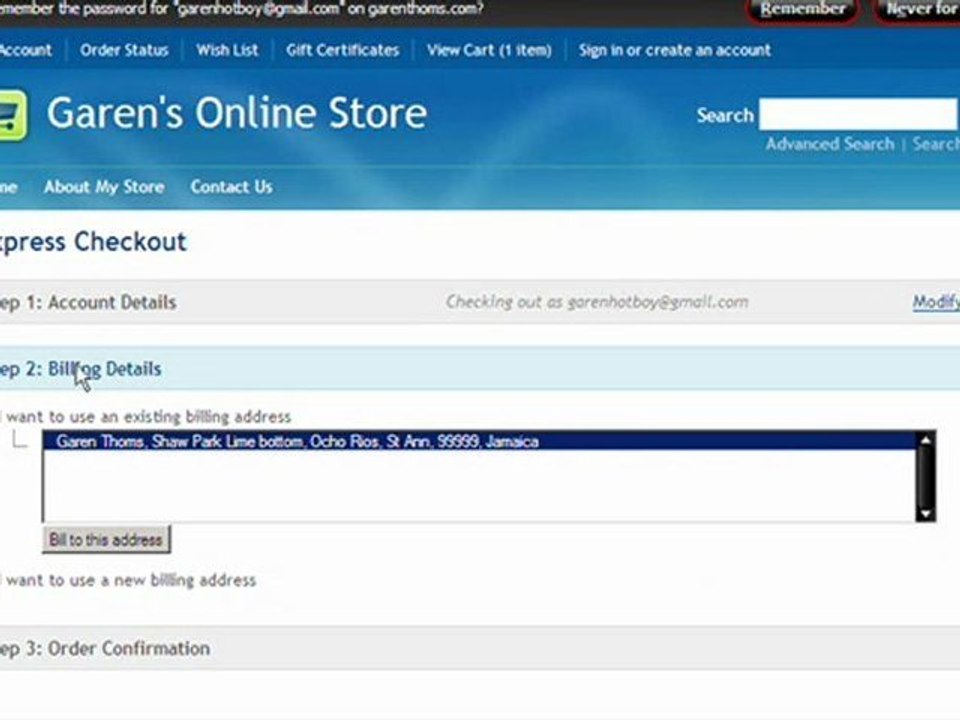
Task: Open the Order Status page
Action: click(x=124, y=50)
